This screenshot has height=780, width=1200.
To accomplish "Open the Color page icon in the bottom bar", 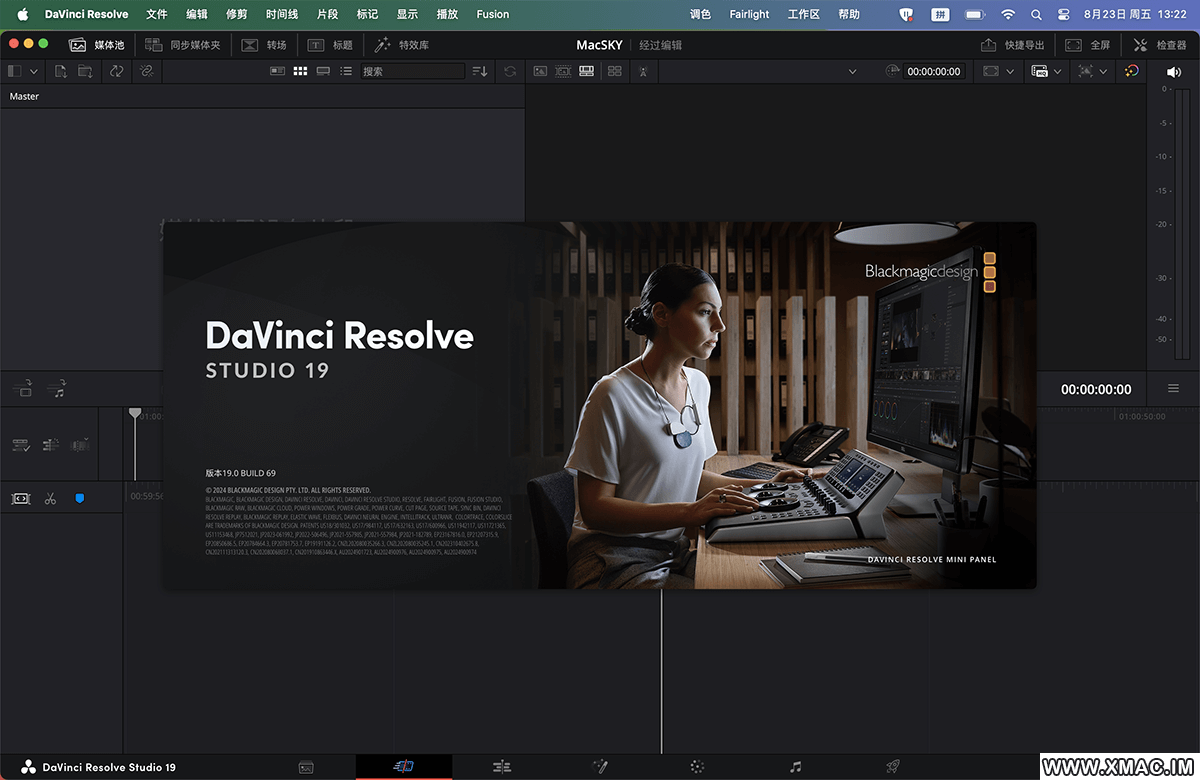I will [x=697, y=767].
